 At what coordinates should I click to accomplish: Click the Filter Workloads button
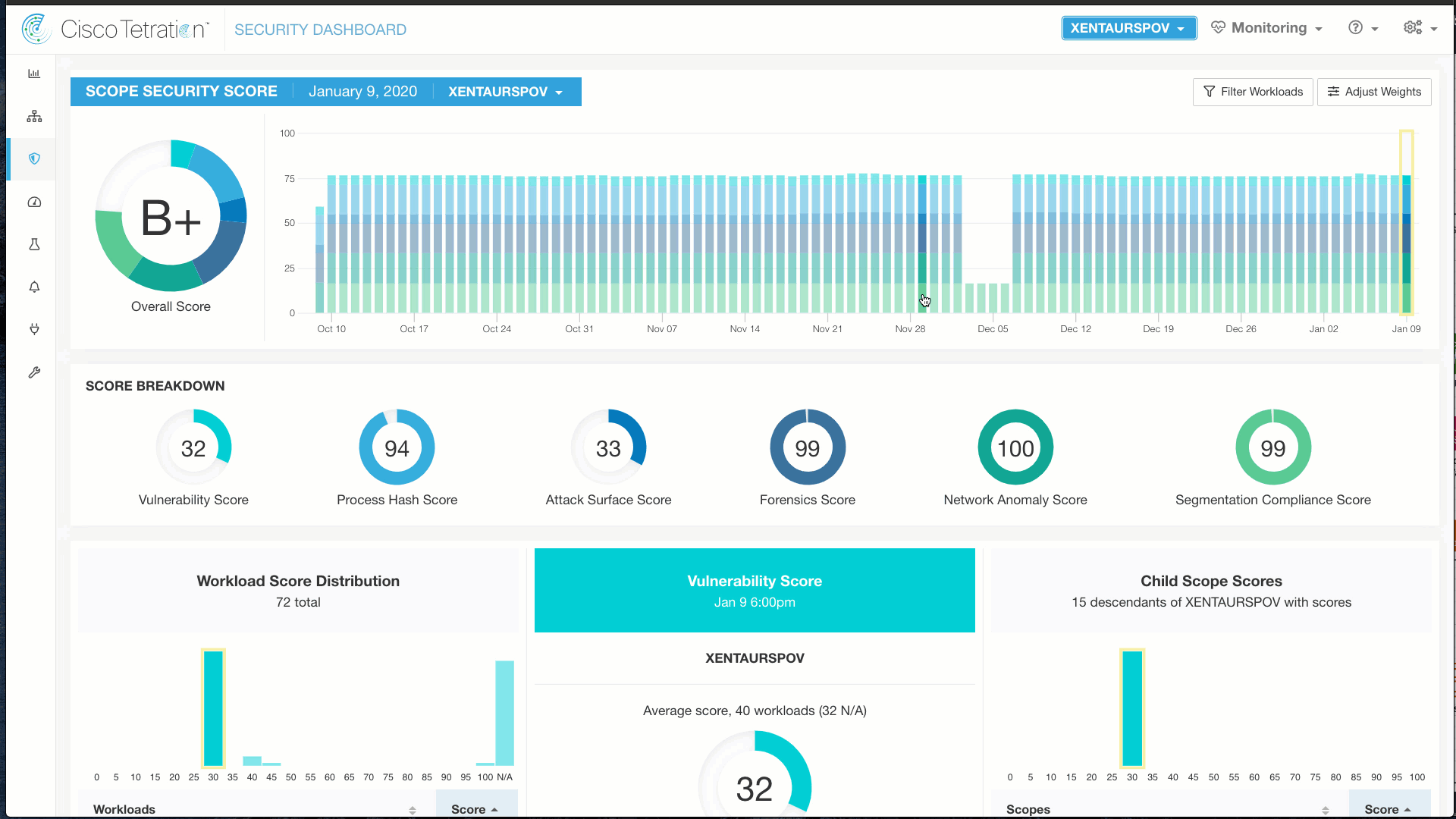click(1252, 92)
